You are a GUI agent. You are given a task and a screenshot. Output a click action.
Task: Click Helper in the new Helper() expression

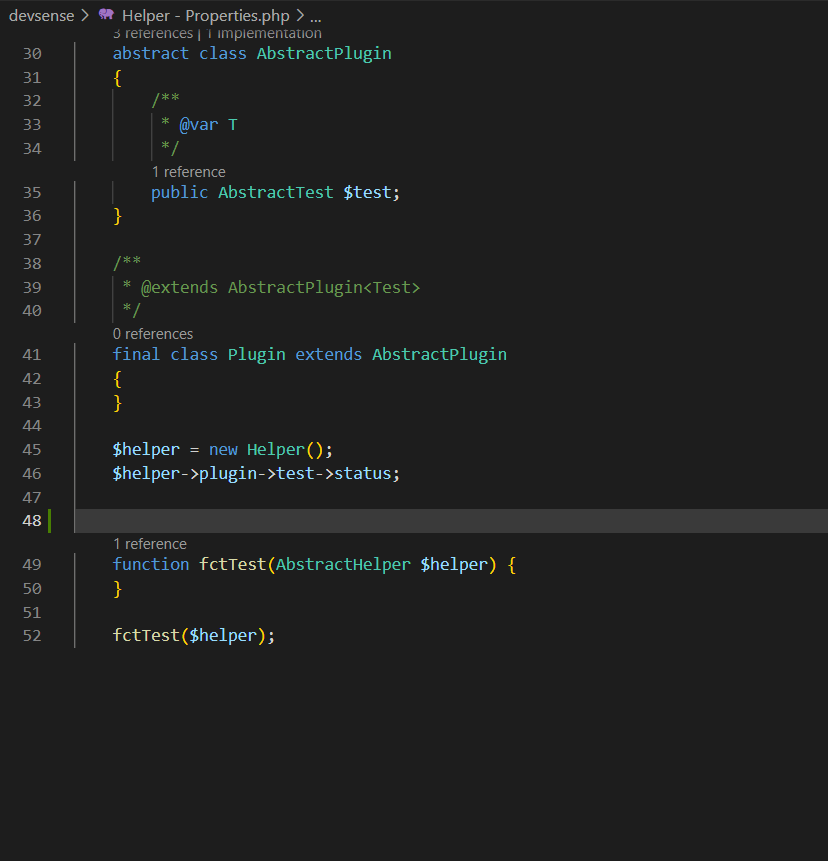point(276,450)
